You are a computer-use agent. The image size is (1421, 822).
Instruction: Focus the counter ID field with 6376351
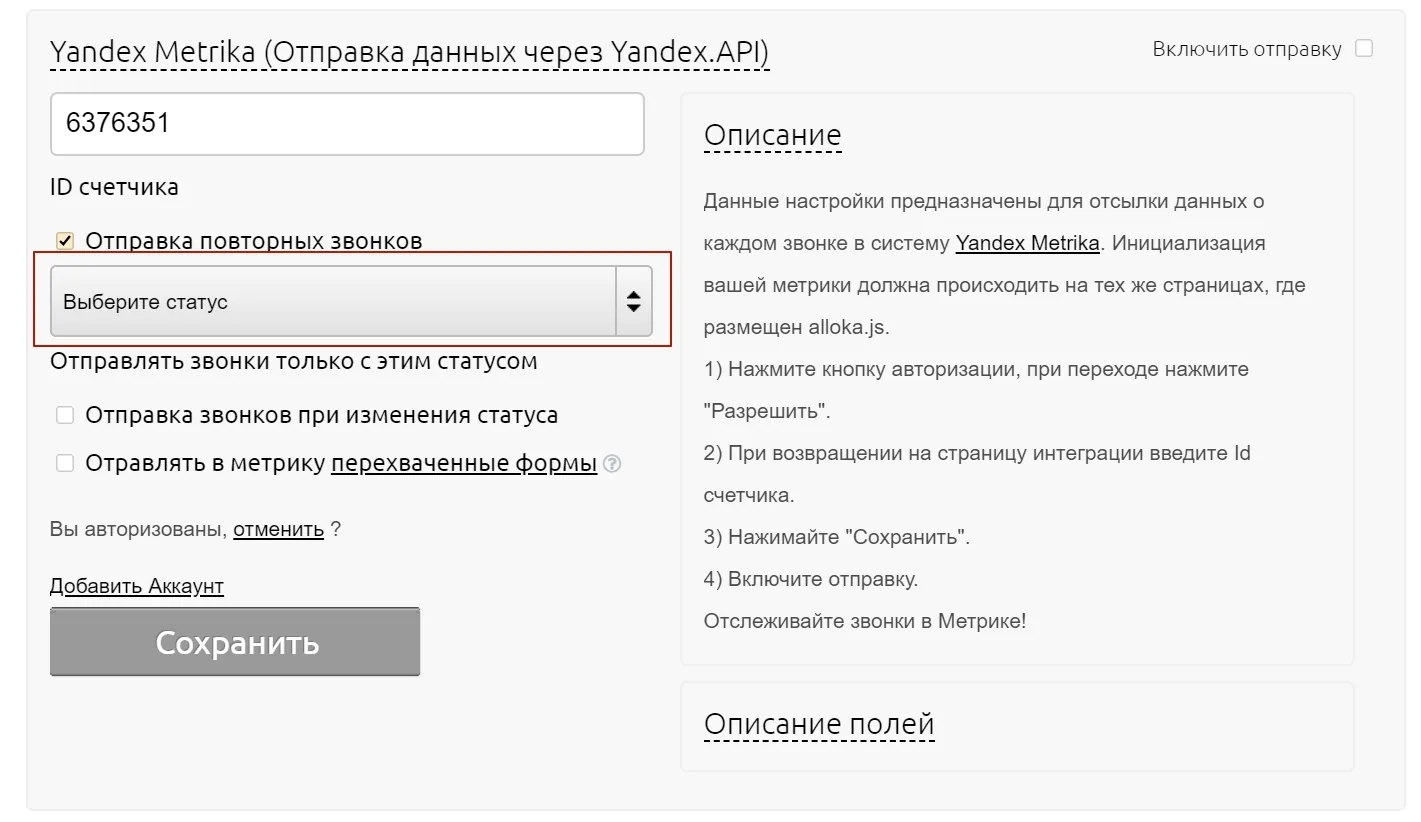[347, 124]
